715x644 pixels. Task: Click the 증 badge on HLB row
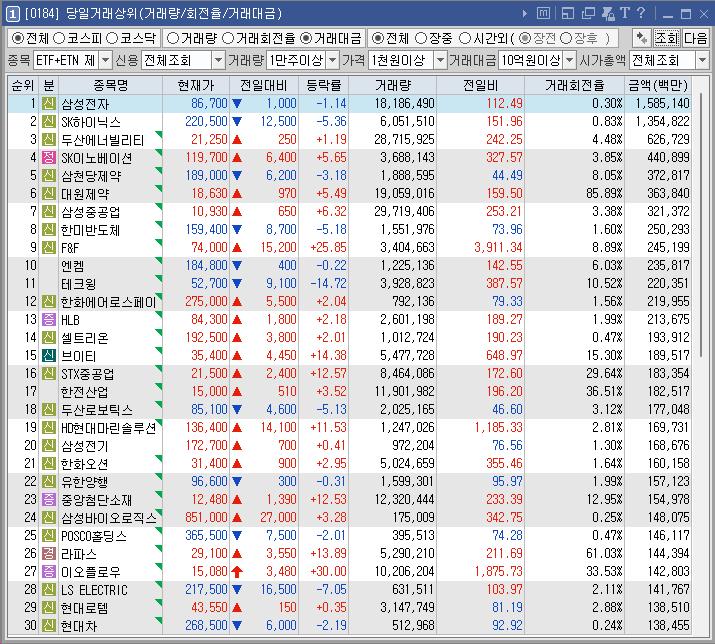point(49,319)
